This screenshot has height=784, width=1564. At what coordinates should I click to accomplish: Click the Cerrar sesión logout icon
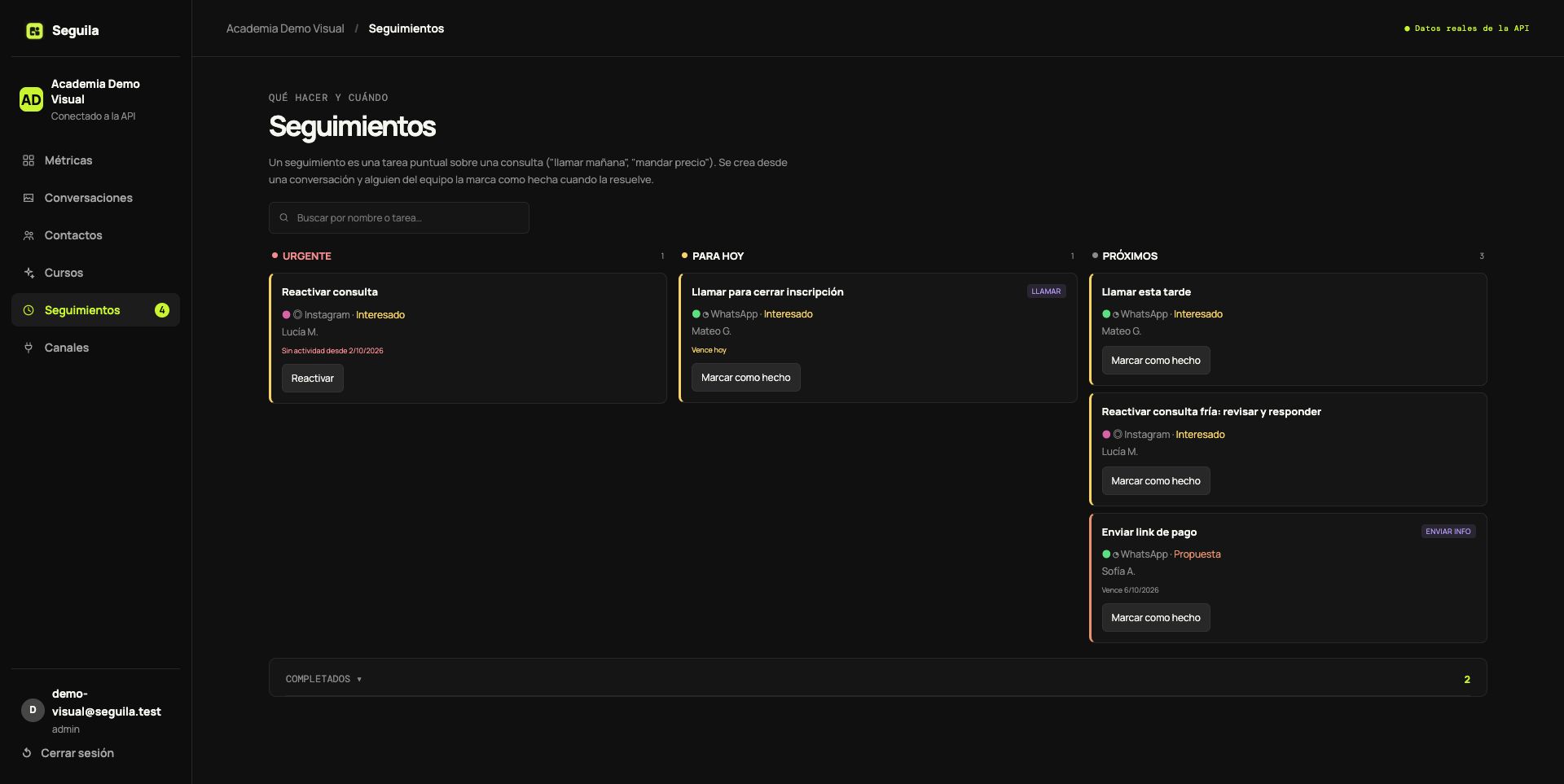point(27,753)
